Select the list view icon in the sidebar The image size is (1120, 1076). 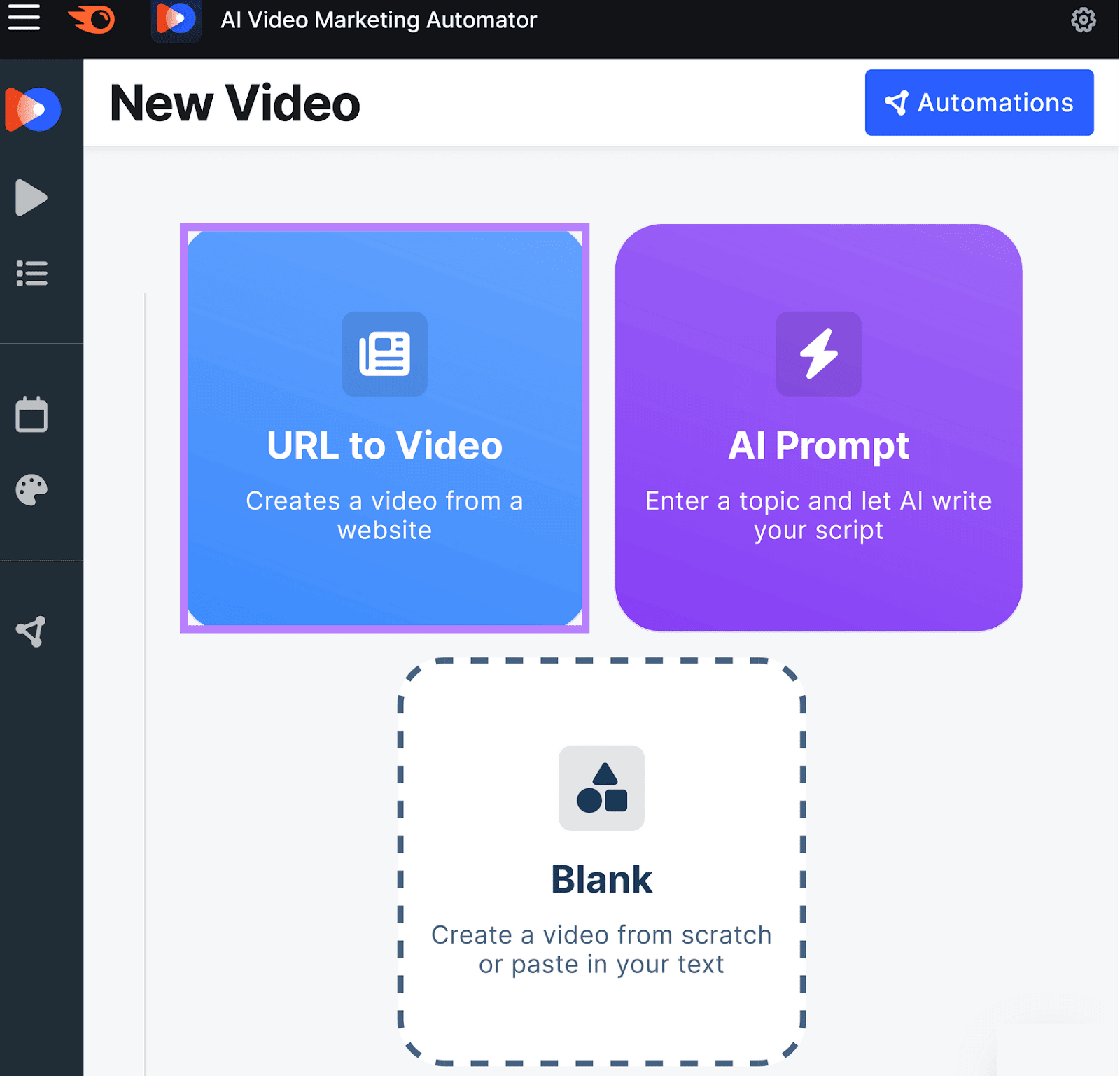[x=32, y=273]
